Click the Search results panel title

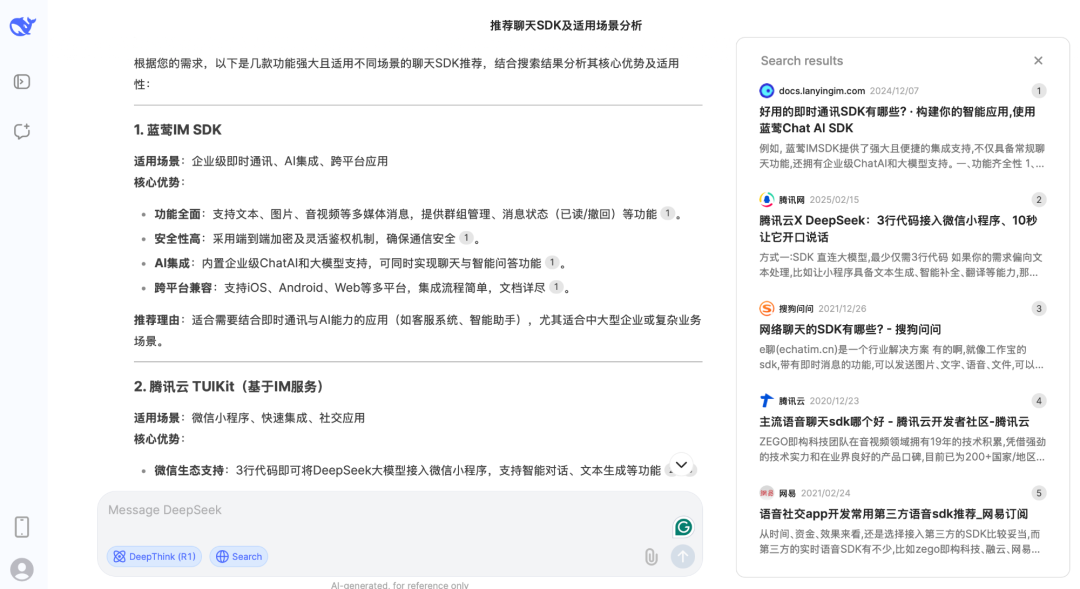pyautogui.click(x=801, y=61)
